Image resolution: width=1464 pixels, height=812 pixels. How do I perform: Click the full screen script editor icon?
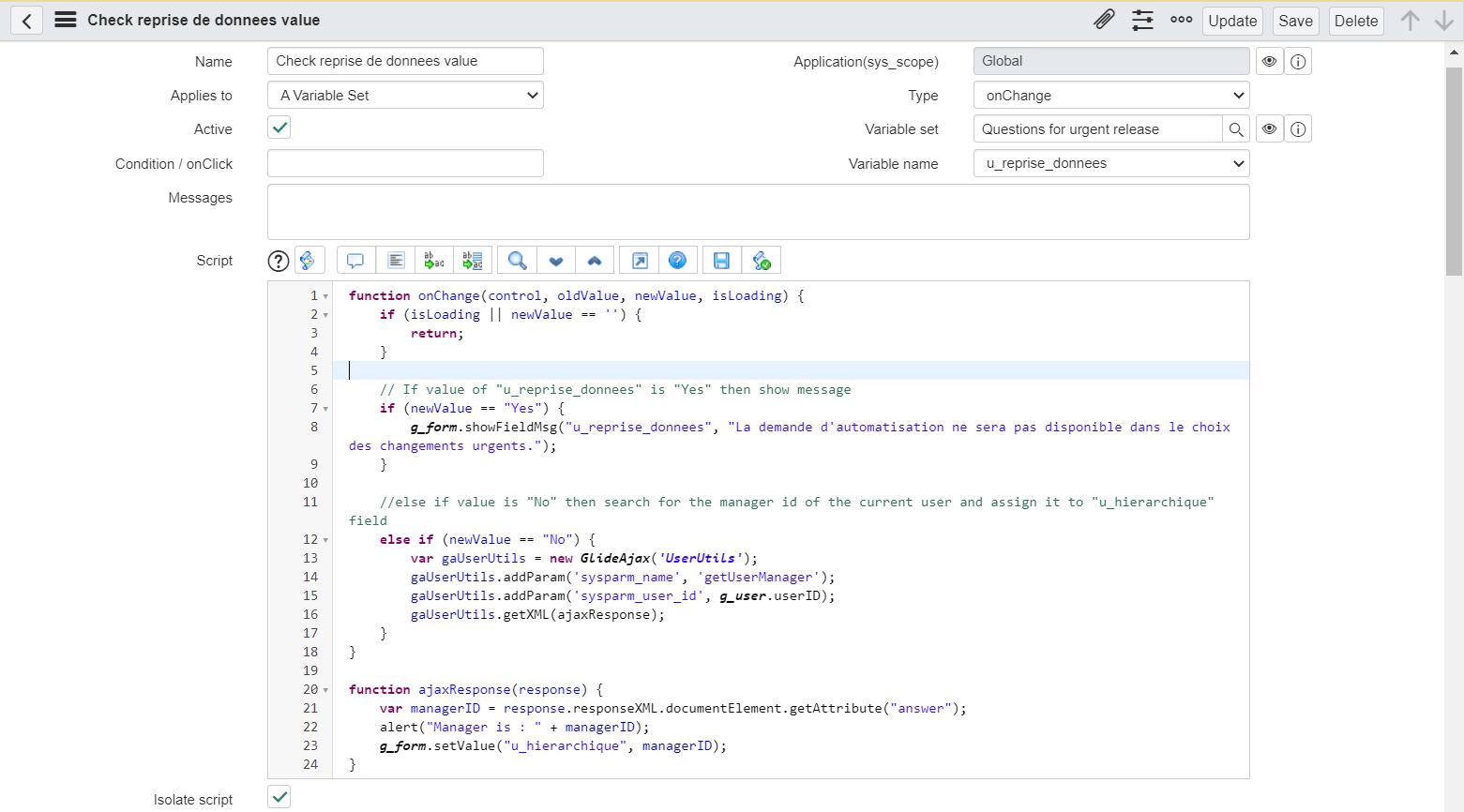(x=639, y=261)
